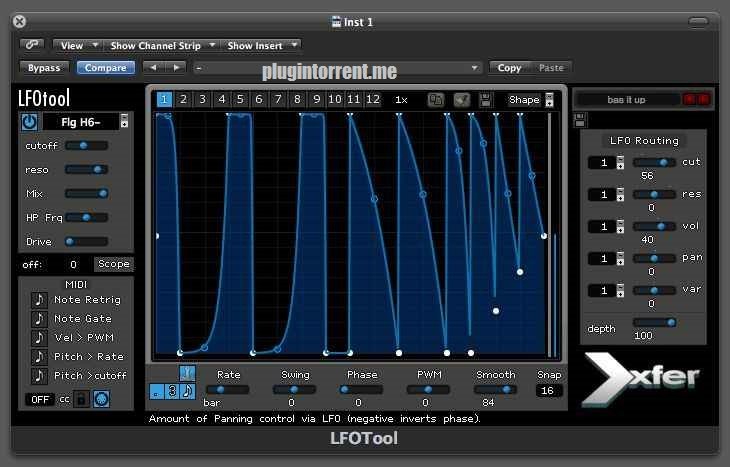Click the xfer logo
This screenshot has height=467, width=730.
click(641, 378)
